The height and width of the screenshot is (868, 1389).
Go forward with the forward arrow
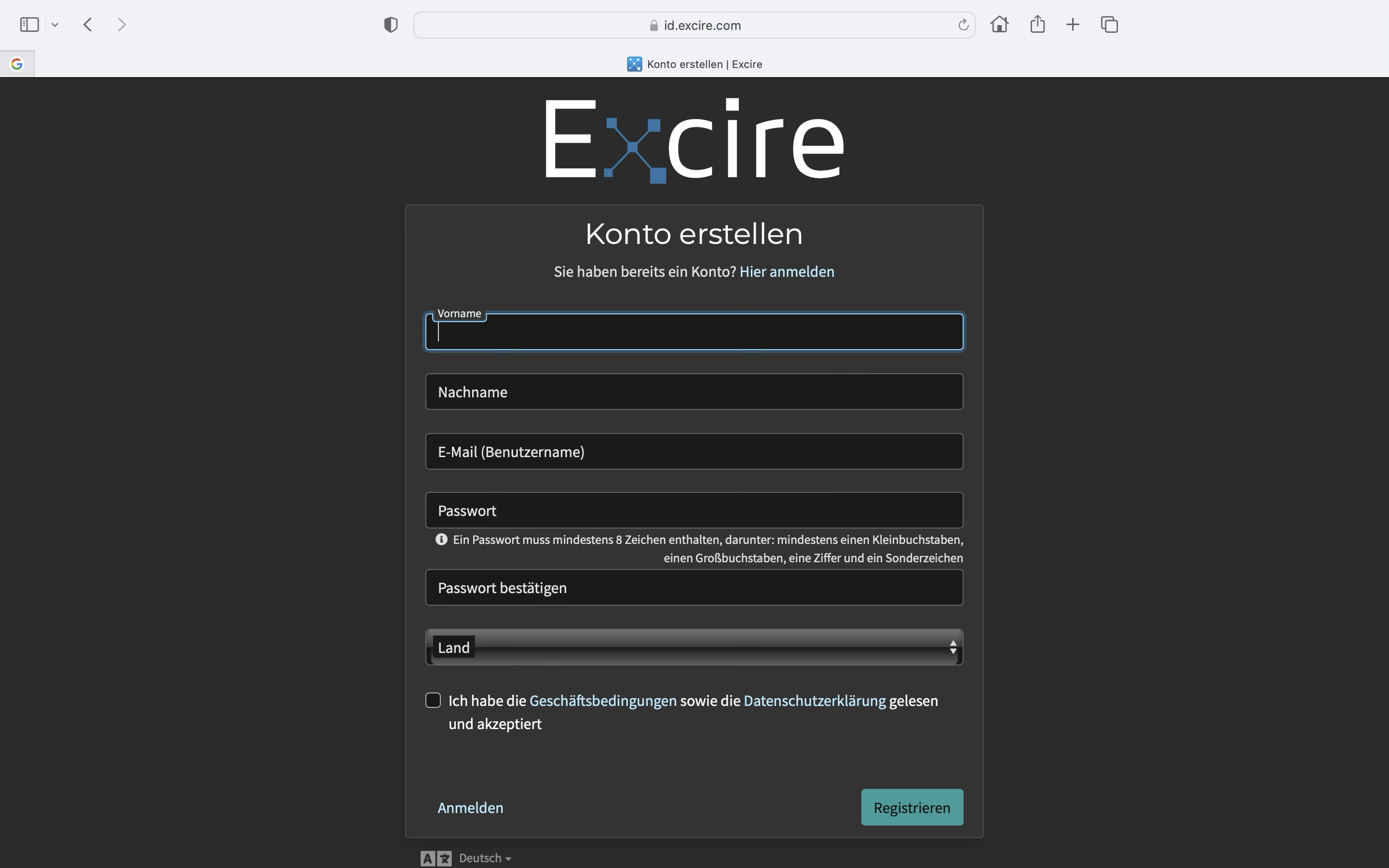click(x=121, y=25)
